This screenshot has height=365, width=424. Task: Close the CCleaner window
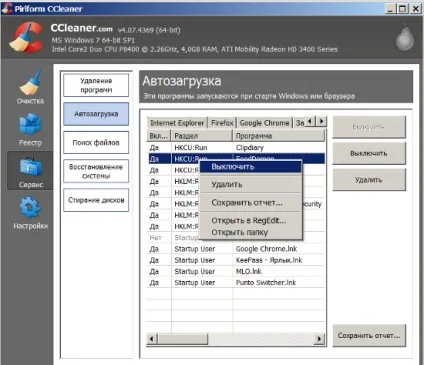pyautogui.click(x=416, y=9)
